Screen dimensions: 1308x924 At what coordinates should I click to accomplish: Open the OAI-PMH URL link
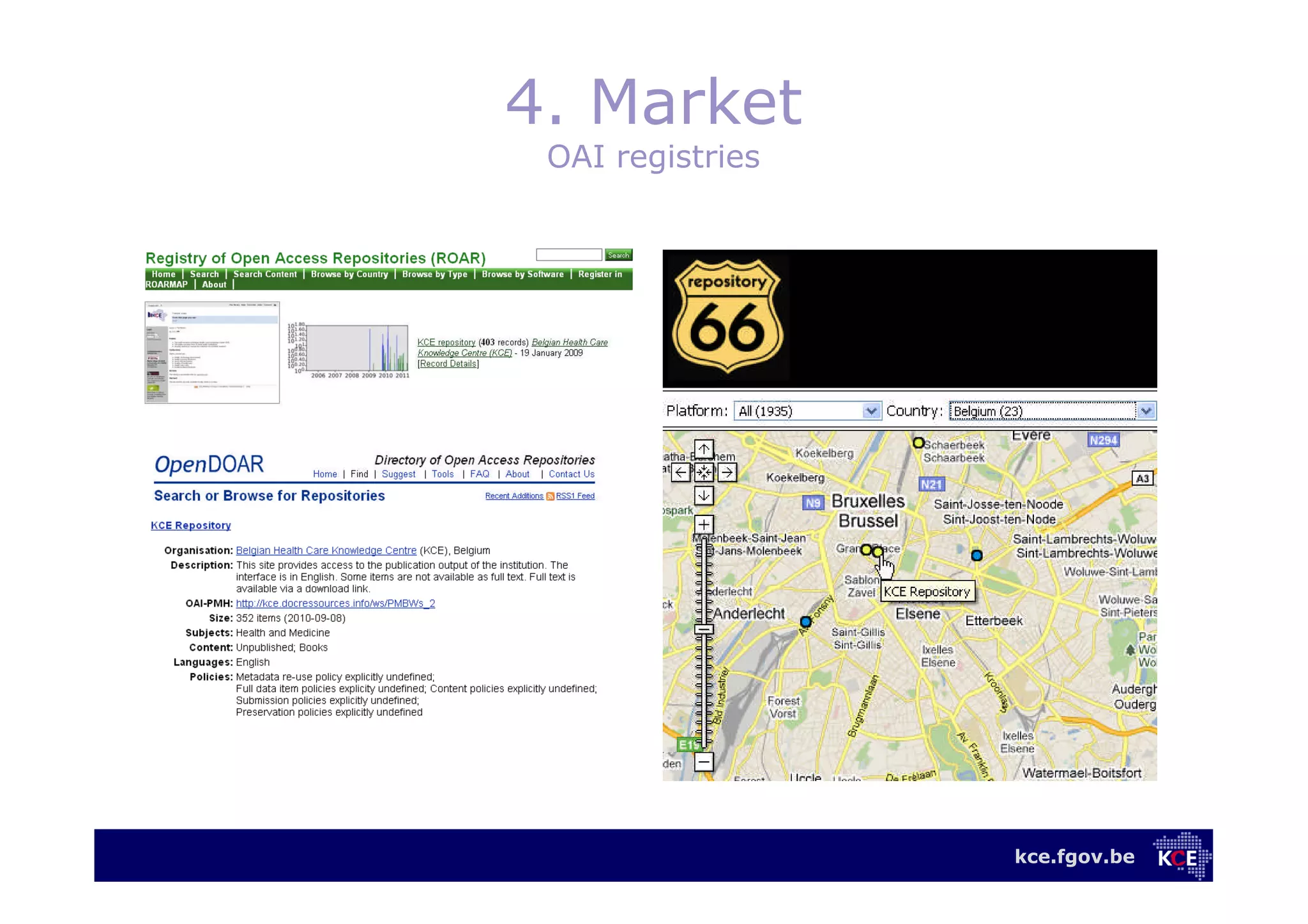click(x=335, y=603)
